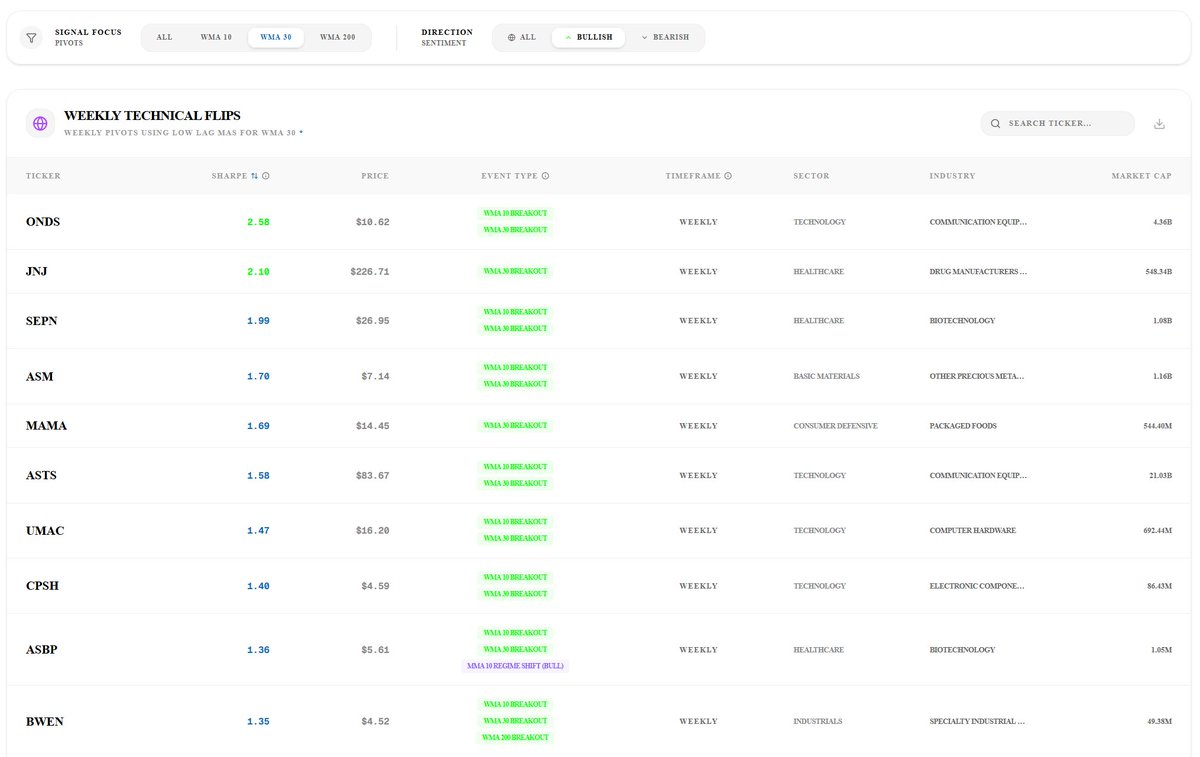Screen dimensions: 1200x757
Task: Click the Sharpe sort arrows icon
Action: [x=254, y=176]
